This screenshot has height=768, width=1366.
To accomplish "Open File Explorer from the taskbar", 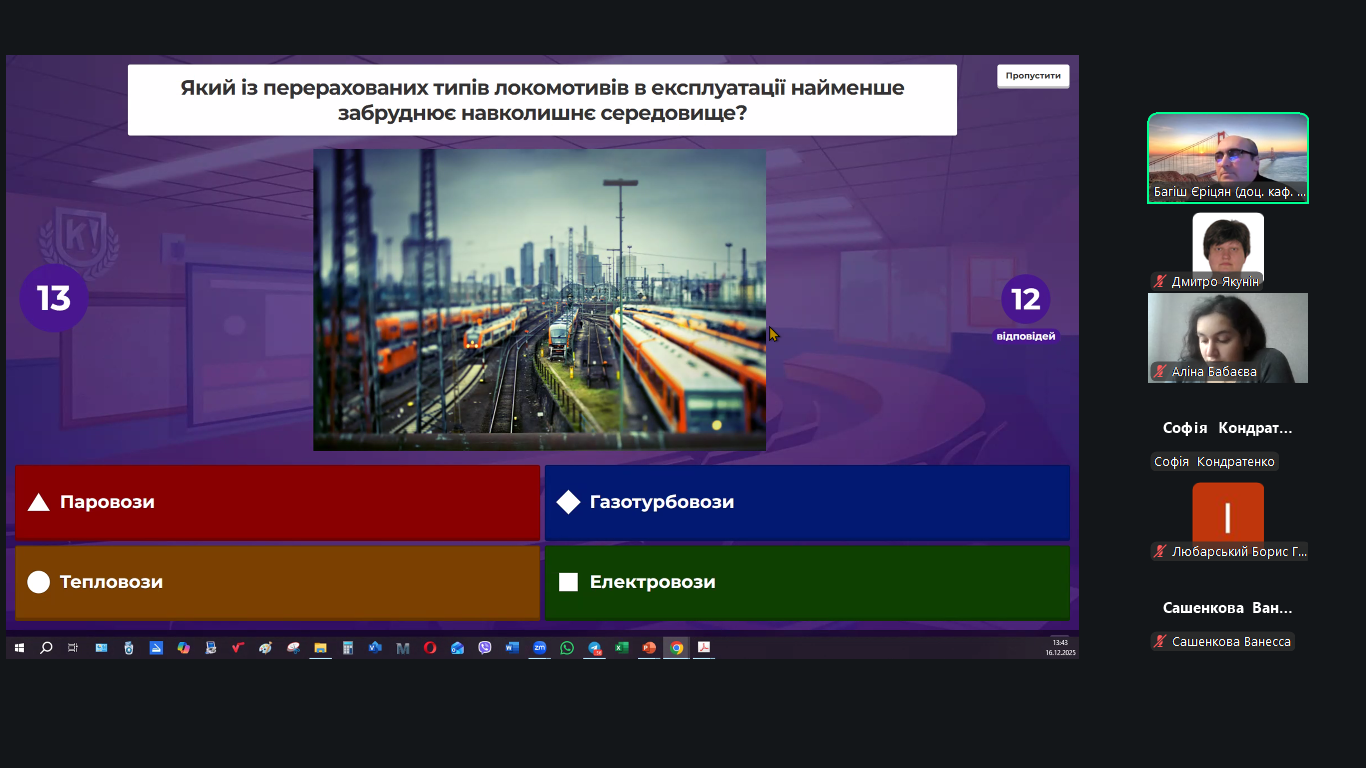I will pyautogui.click(x=320, y=648).
